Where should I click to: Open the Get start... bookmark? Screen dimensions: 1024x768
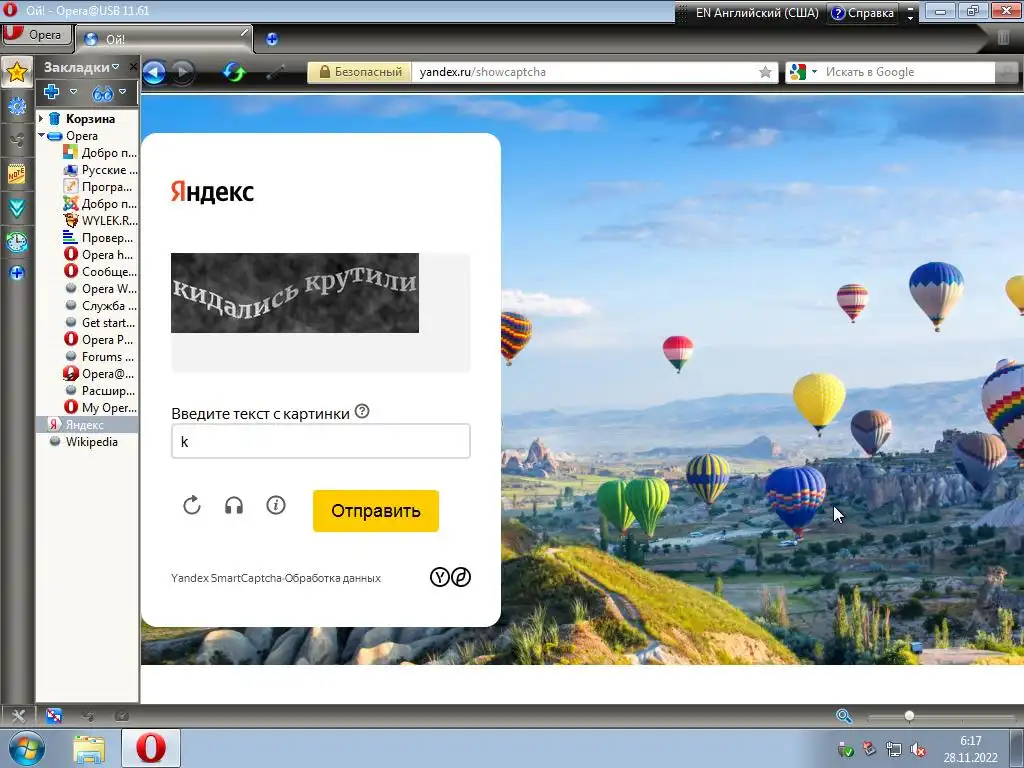(x=100, y=323)
